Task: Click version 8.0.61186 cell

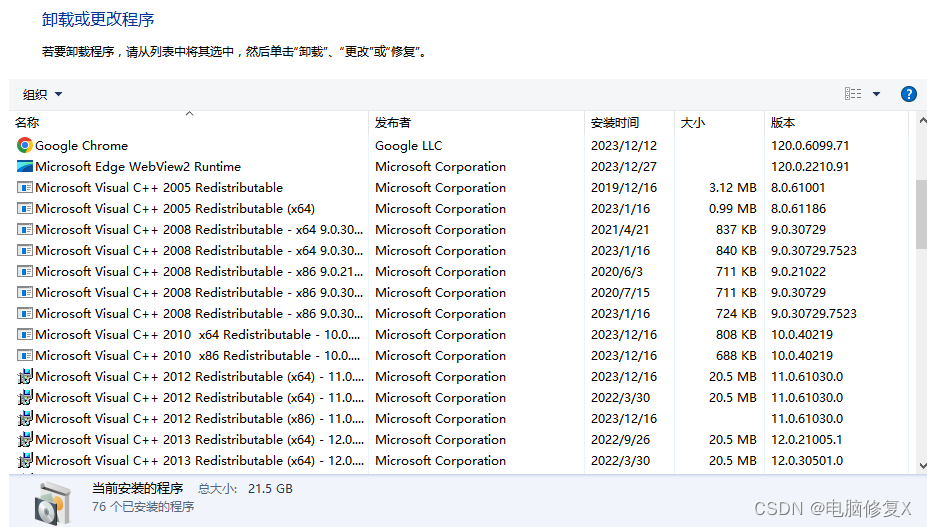Action: click(798, 209)
